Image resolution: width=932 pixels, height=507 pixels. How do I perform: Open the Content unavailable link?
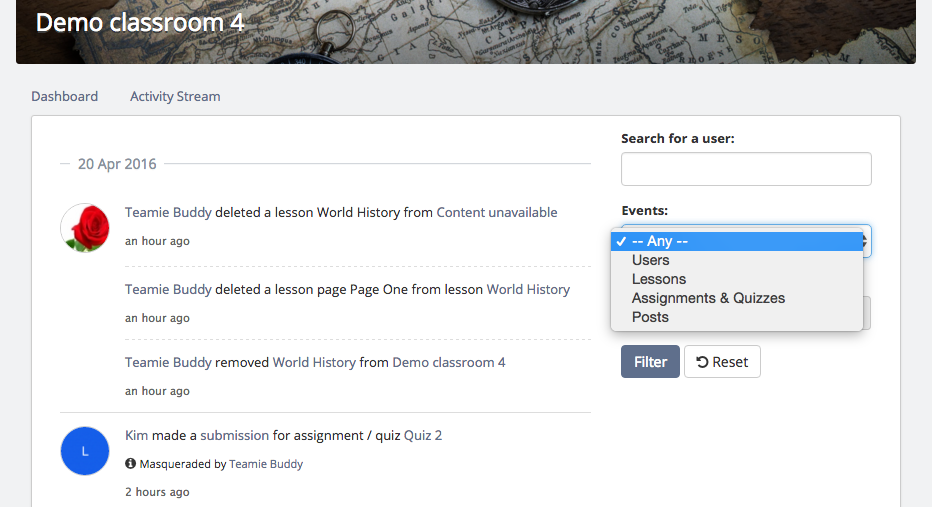[x=497, y=212]
